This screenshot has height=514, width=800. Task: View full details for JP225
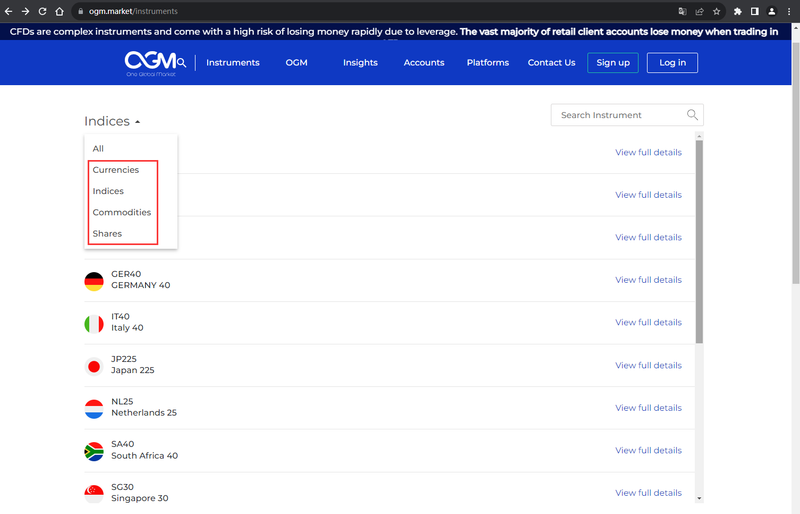coord(648,365)
